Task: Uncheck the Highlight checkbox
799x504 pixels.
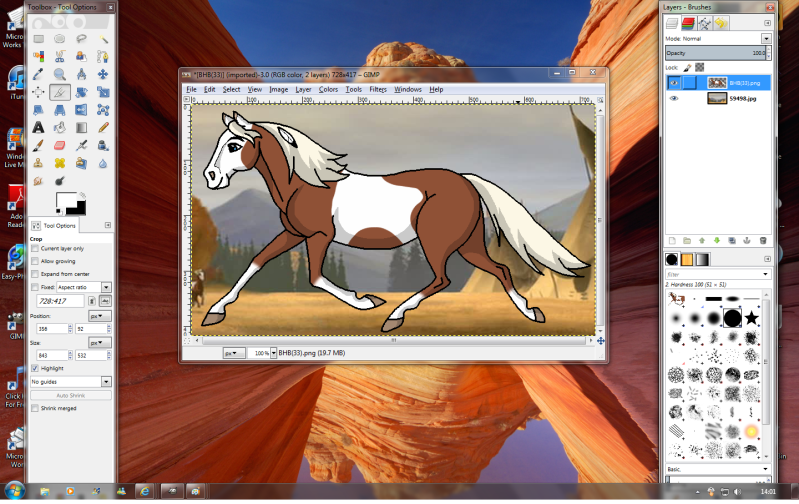Action: (35, 368)
